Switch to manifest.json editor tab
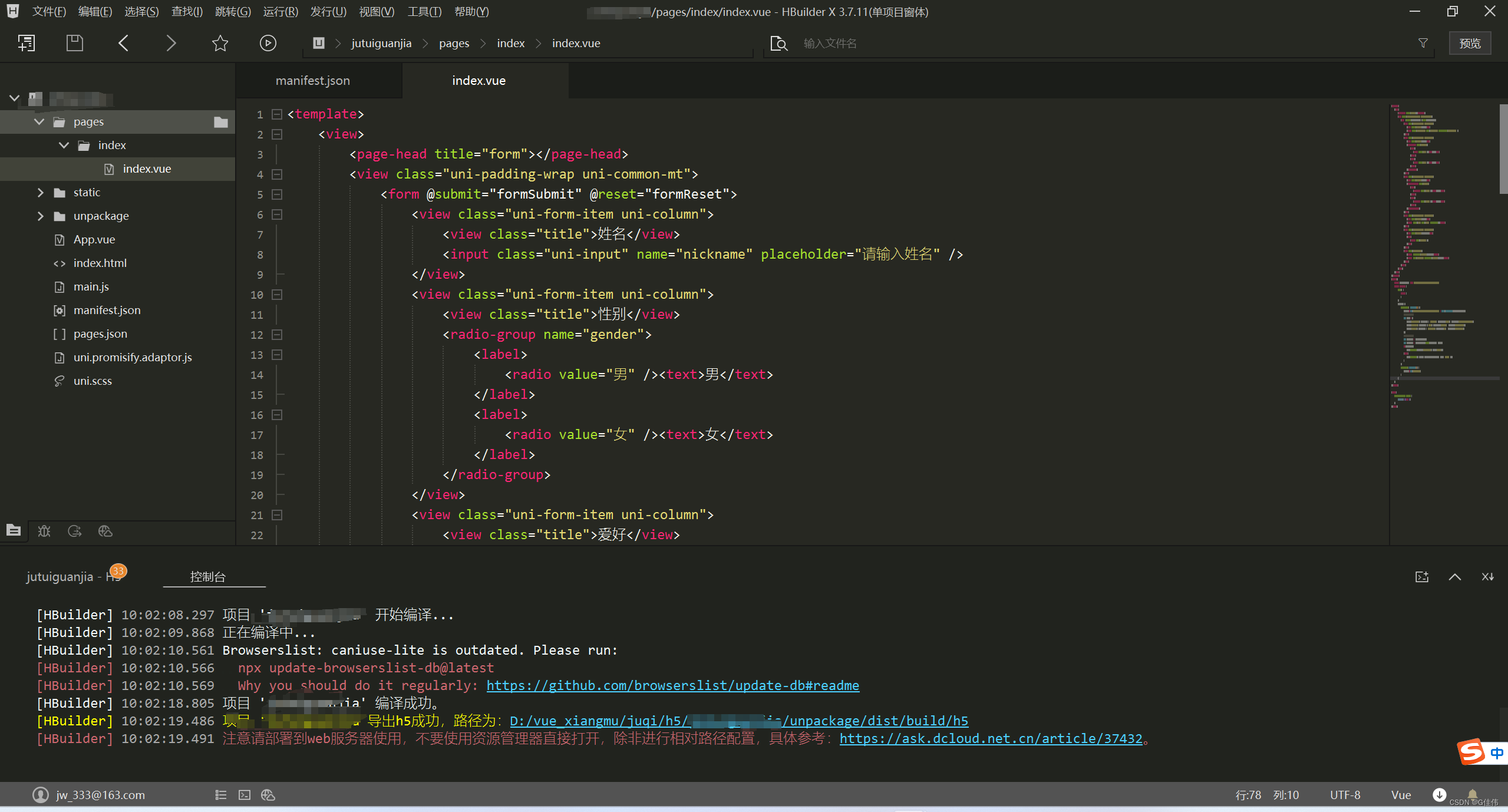This screenshot has width=1508, height=812. [312, 81]
